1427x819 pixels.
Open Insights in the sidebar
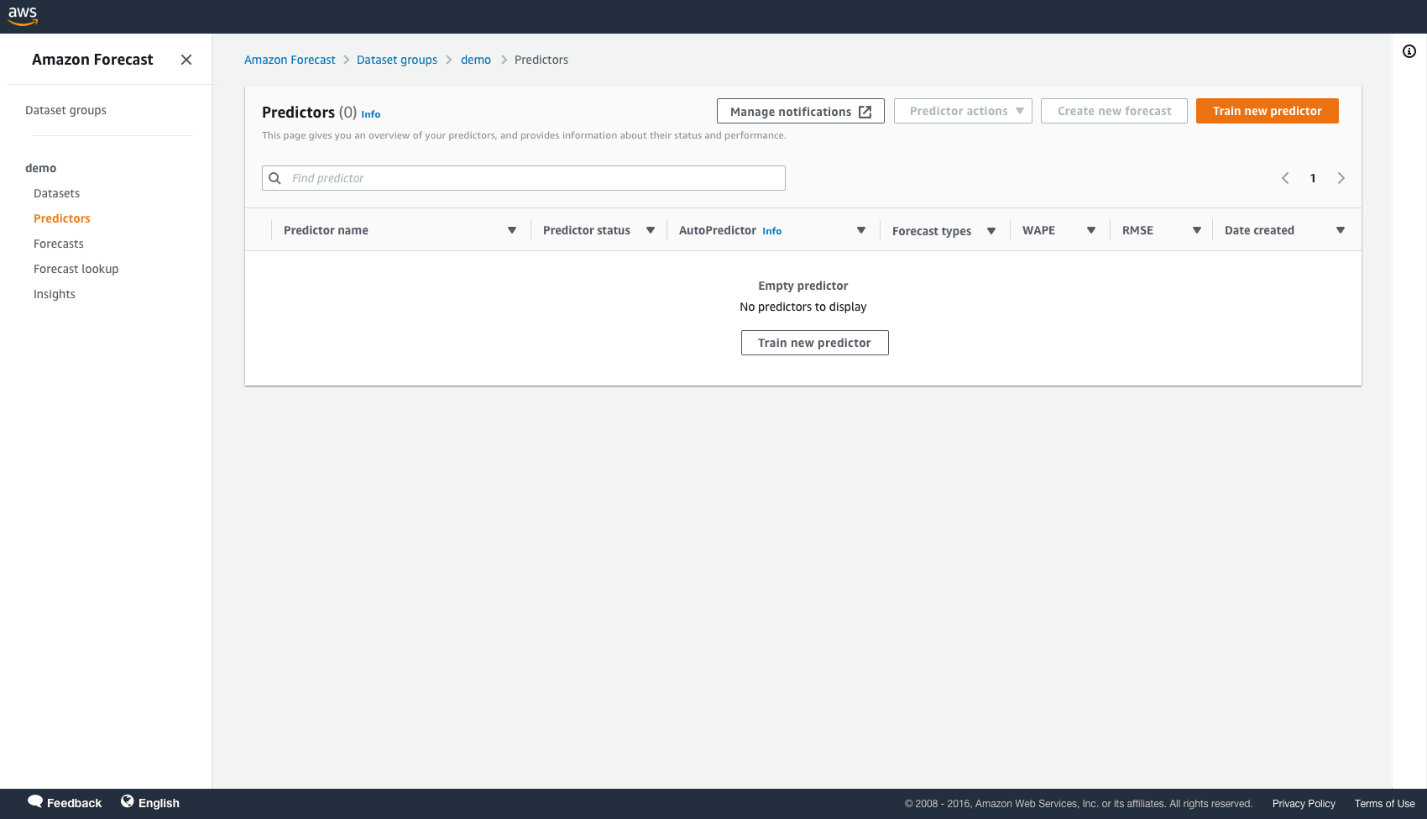[54, 294]
